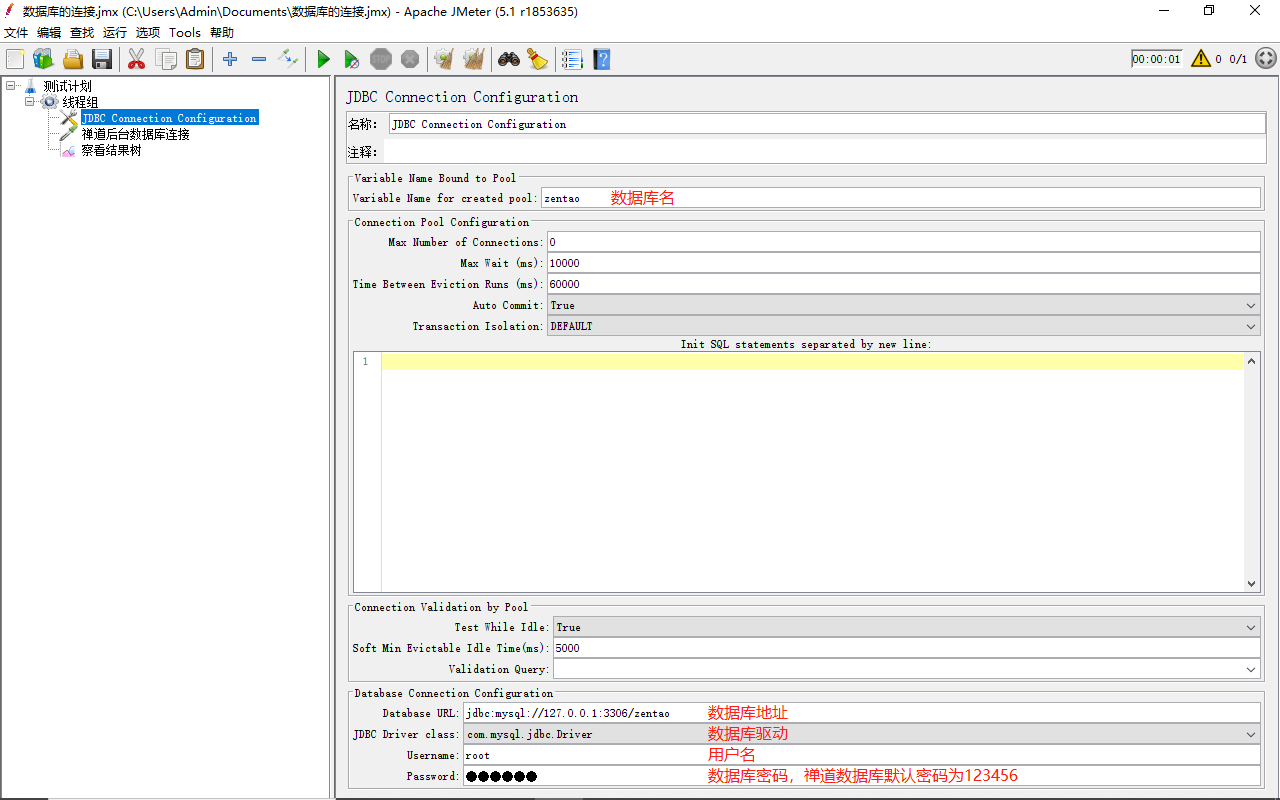Collapse the 线程组 tree node
Viewport: 1280px width, 800px height.
(30, 102)
